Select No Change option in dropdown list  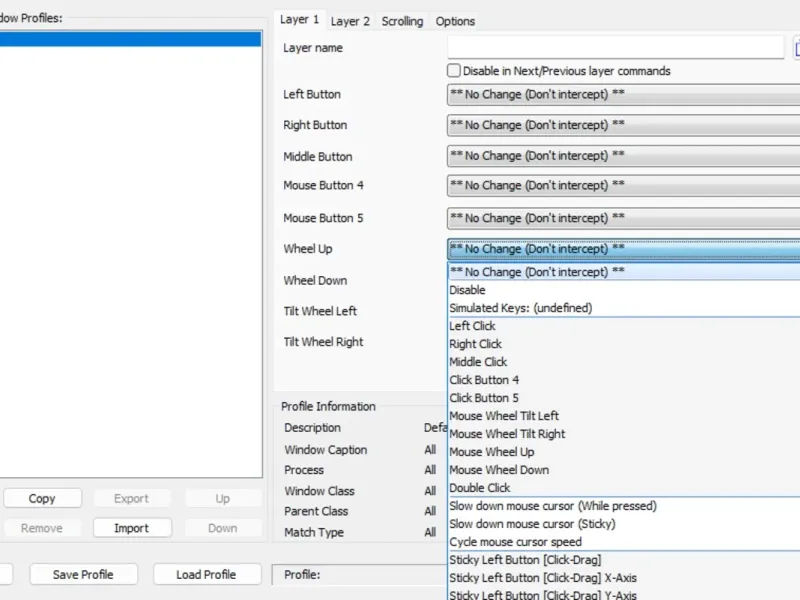click(x=623, y=272)
